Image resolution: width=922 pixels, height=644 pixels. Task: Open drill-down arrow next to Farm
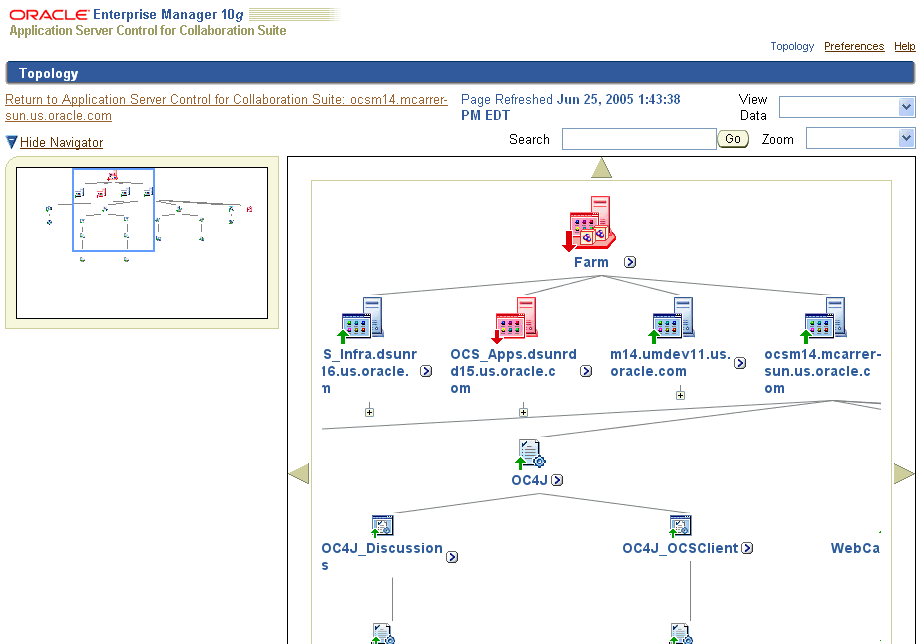[628, 262]
